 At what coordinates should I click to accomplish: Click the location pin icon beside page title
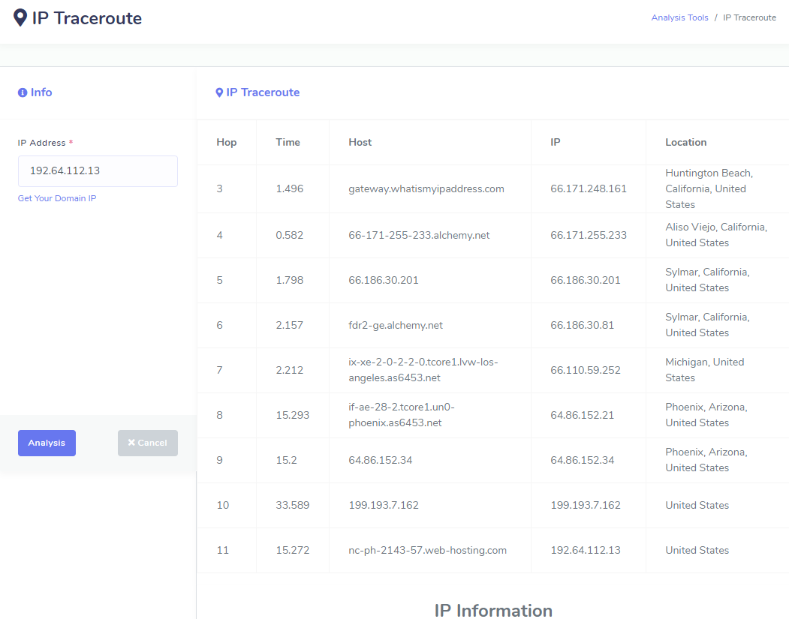[x=20, y=18]
